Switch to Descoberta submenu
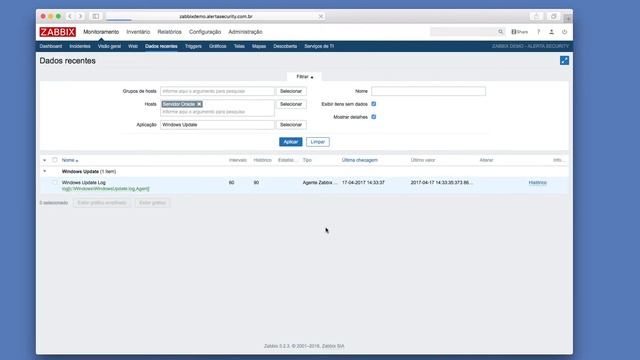 point(285,46)
